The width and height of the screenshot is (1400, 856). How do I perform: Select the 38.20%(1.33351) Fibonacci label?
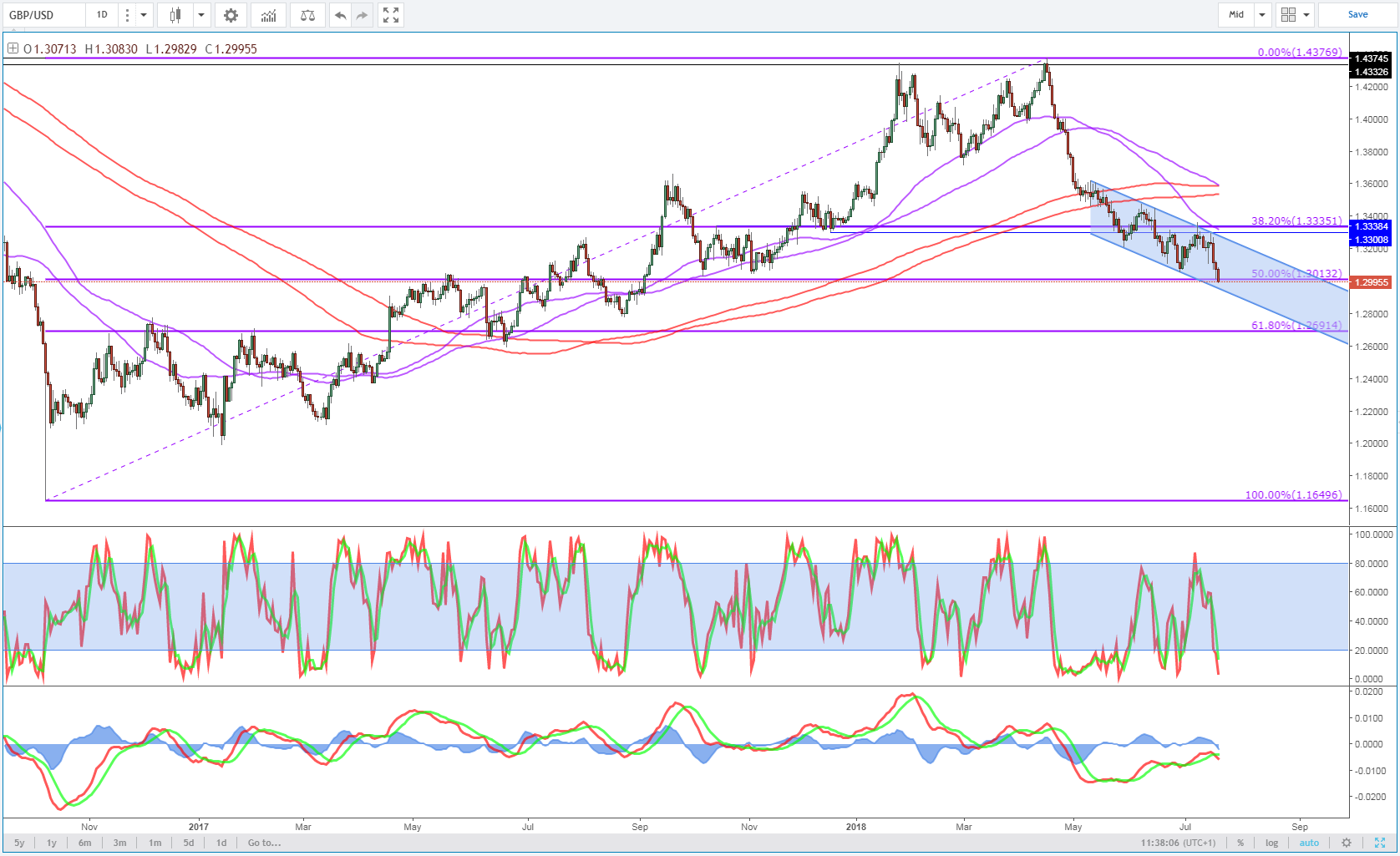pyautogui.click(x=1296, y=221)
